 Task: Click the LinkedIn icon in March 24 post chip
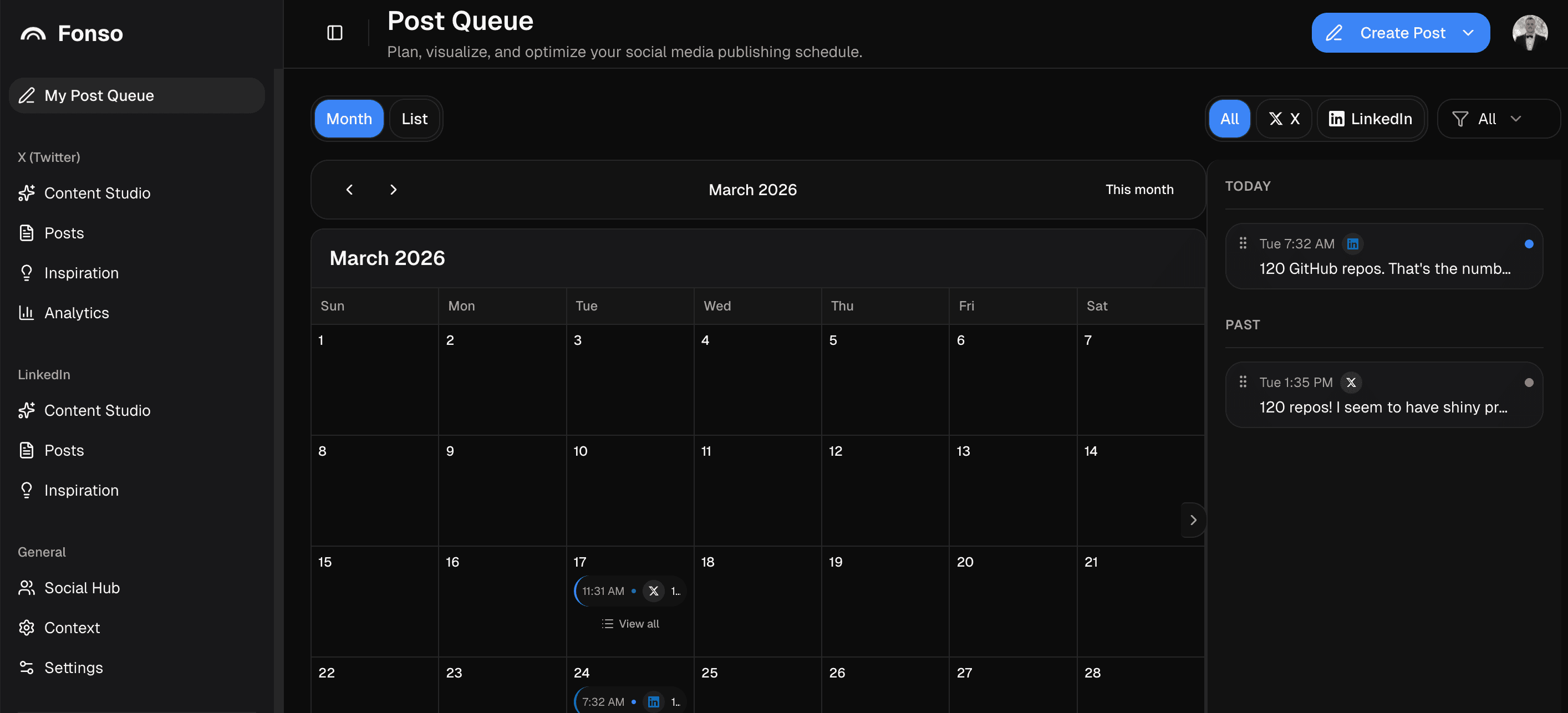tap(653, 702)
